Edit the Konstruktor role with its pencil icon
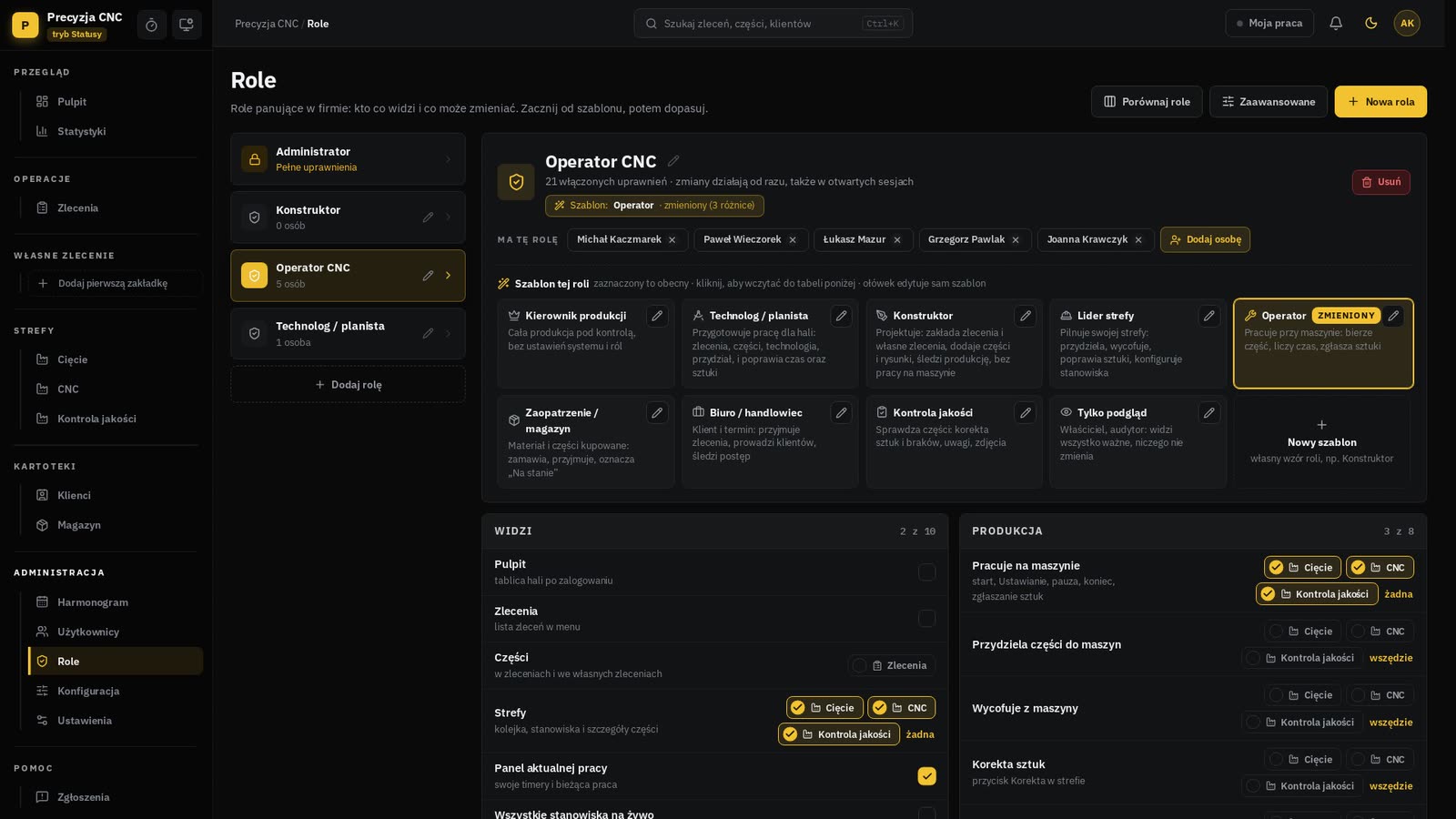 click(428, 217)
